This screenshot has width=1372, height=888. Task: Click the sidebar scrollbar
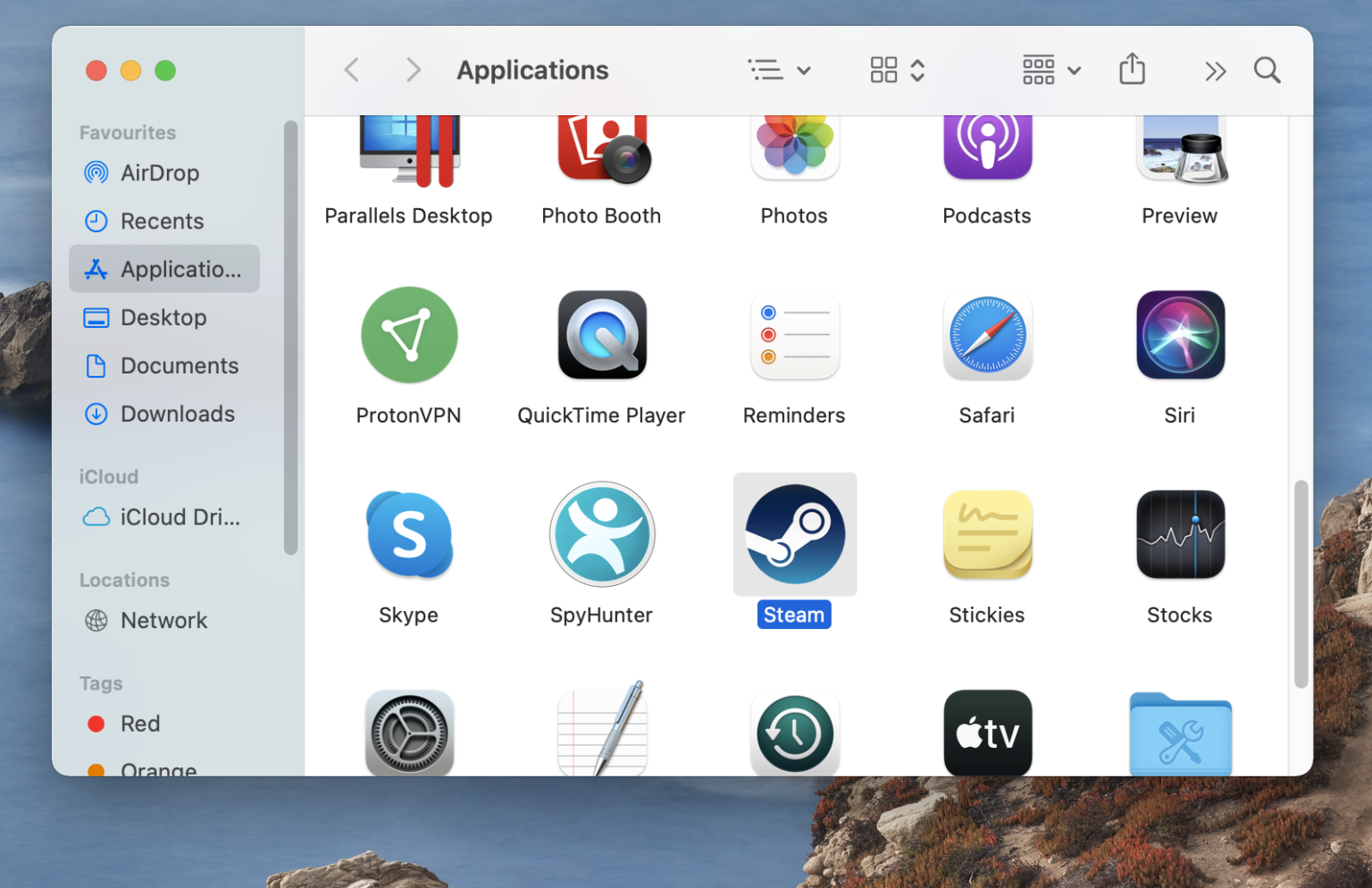290,338
